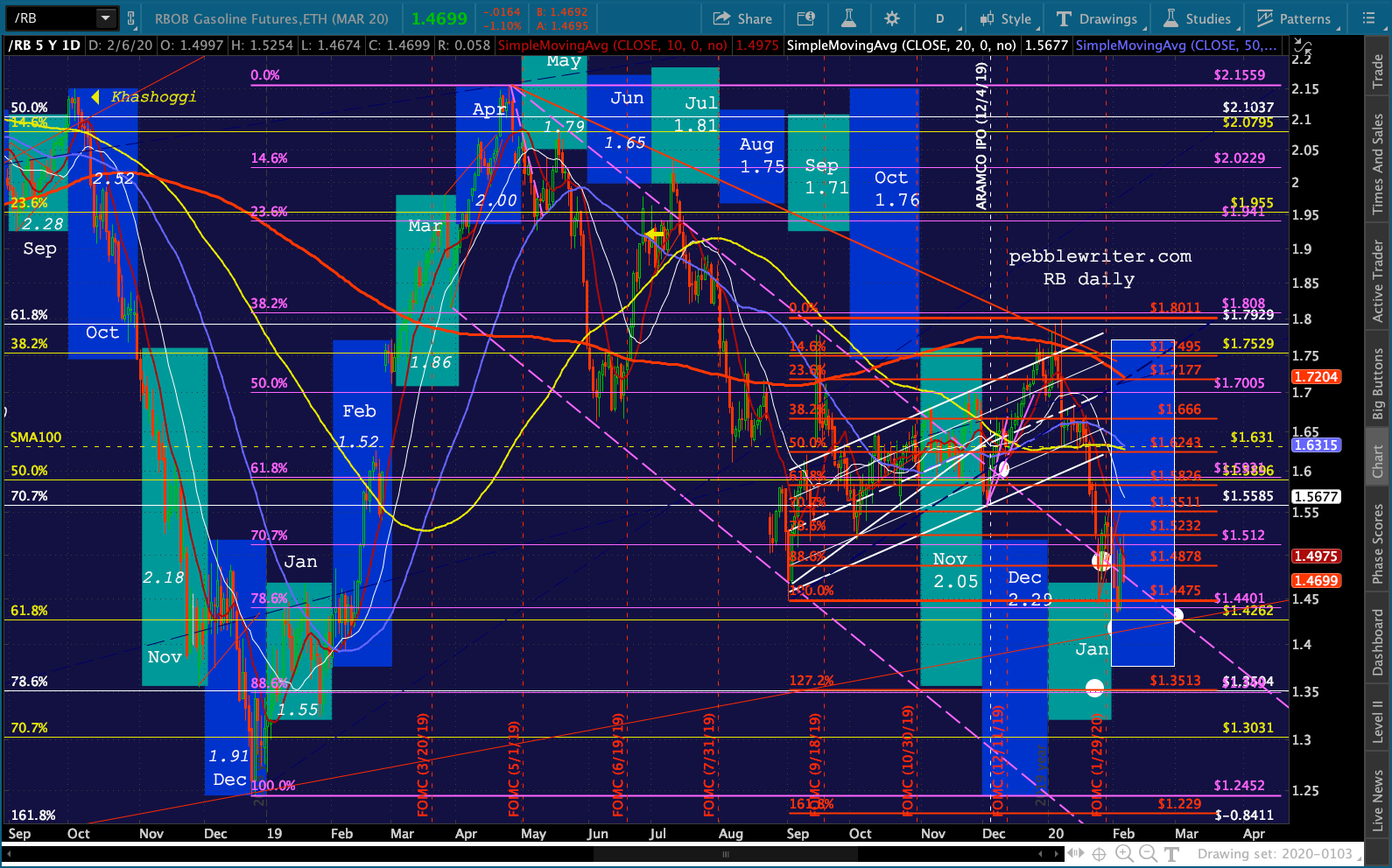Click the white dot at 1.35 level
Screen dimensions: 1392x868
[x=1094, y=688]
